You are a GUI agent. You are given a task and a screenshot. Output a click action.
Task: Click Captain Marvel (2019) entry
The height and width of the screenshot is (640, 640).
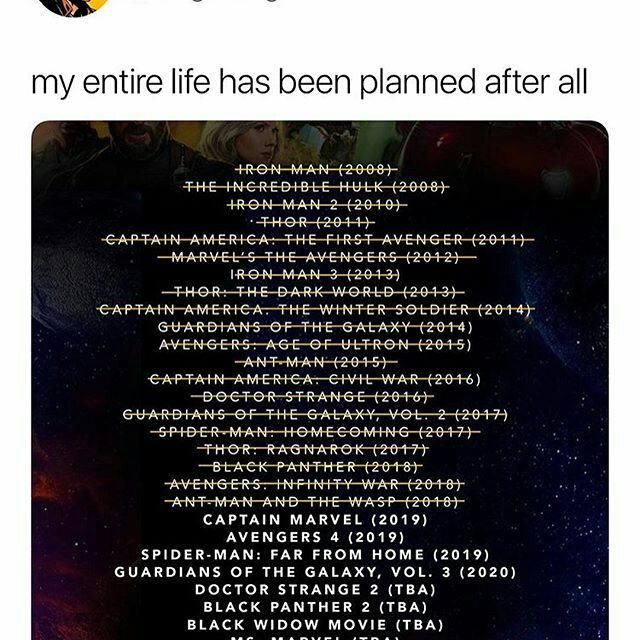(315, 520)
